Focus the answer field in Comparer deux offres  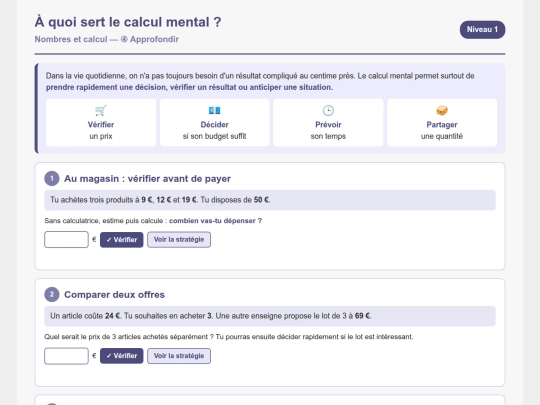point(66,356)
